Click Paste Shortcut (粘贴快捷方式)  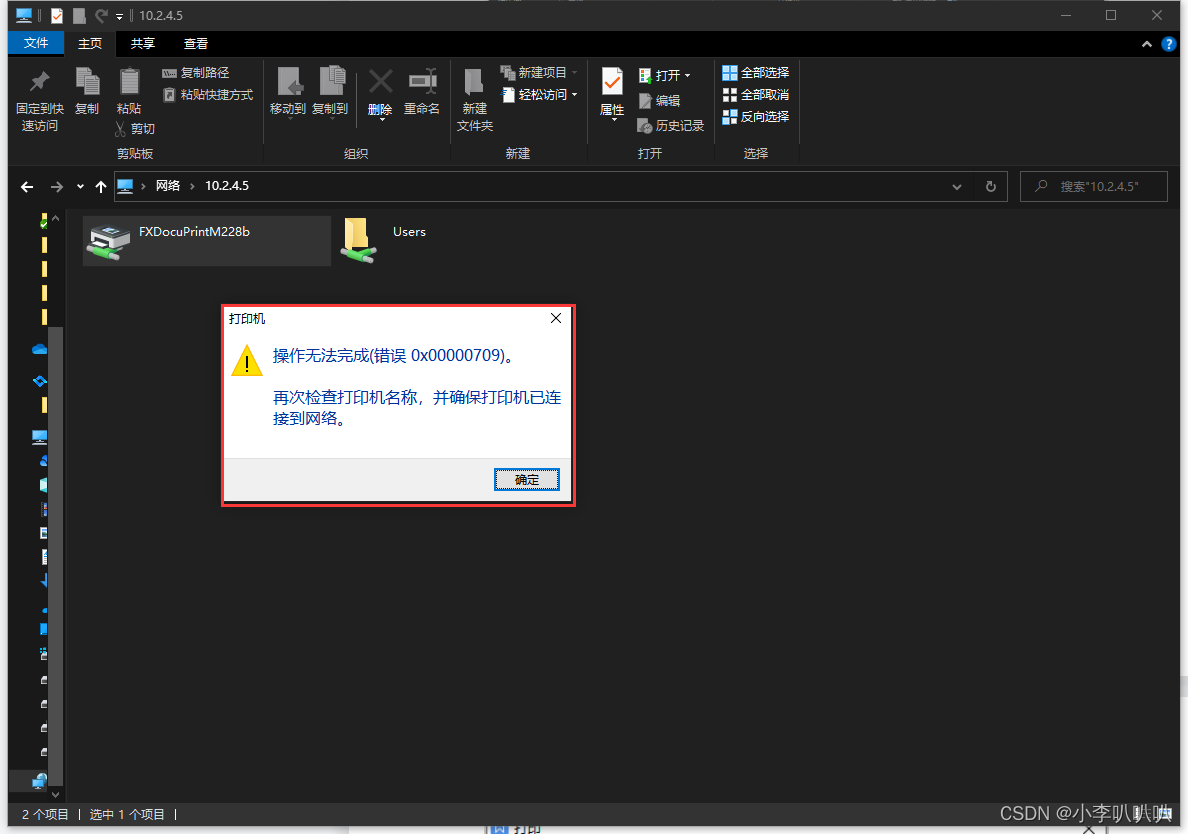tap(208, 95)
